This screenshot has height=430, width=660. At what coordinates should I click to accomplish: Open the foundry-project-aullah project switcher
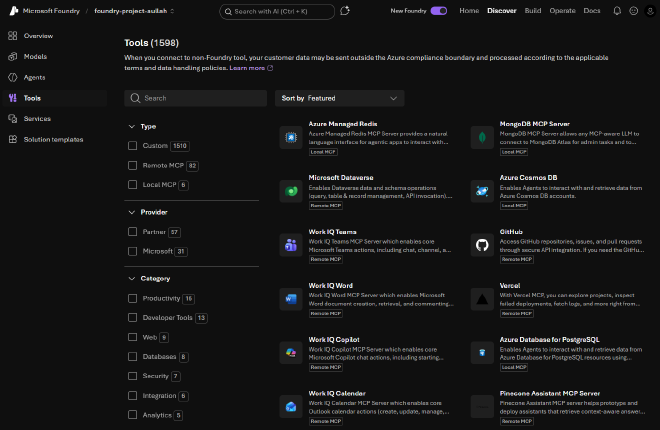click(134, 11)
